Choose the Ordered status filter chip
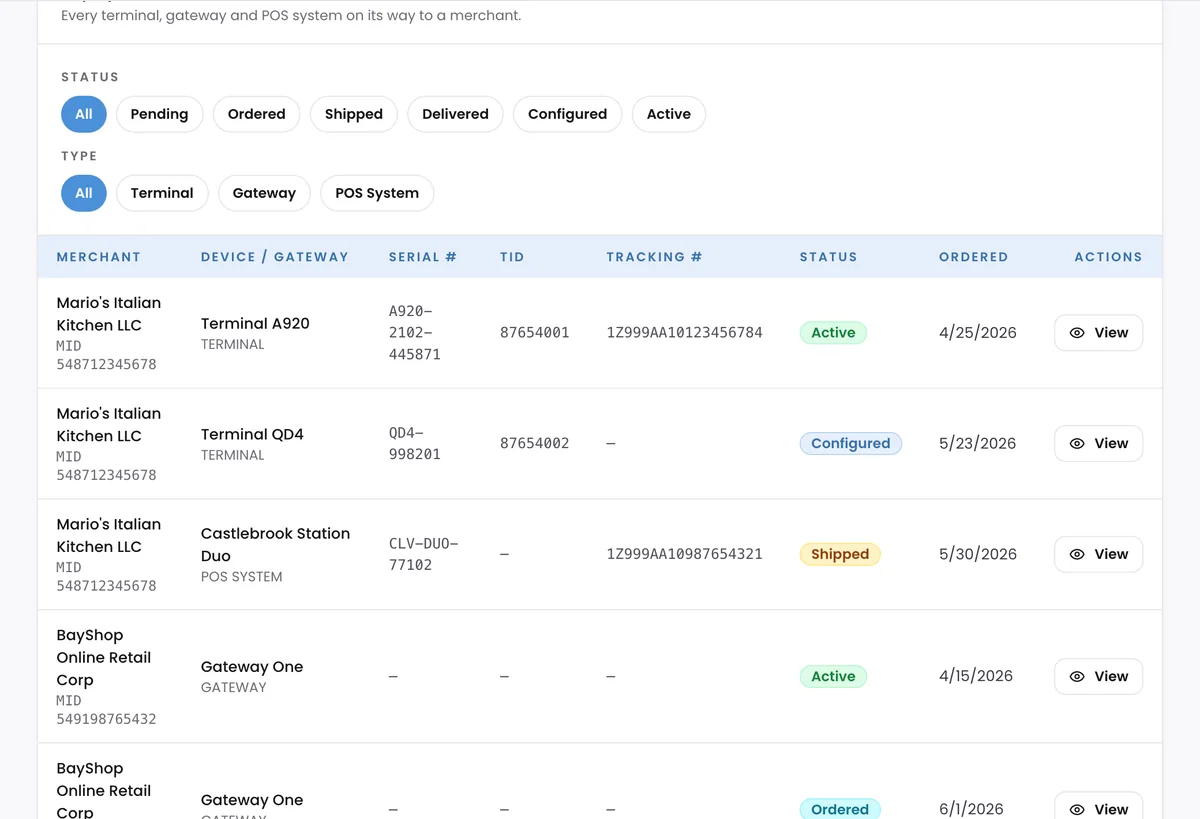 [x=257, y=114]
